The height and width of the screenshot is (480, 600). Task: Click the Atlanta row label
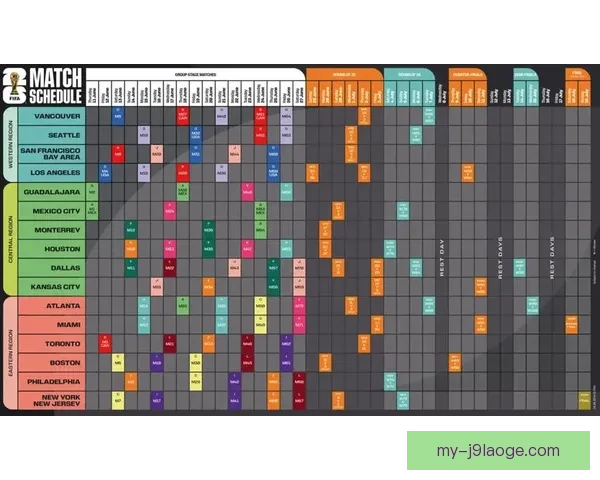pyautogui.click(x=51, y=305)
